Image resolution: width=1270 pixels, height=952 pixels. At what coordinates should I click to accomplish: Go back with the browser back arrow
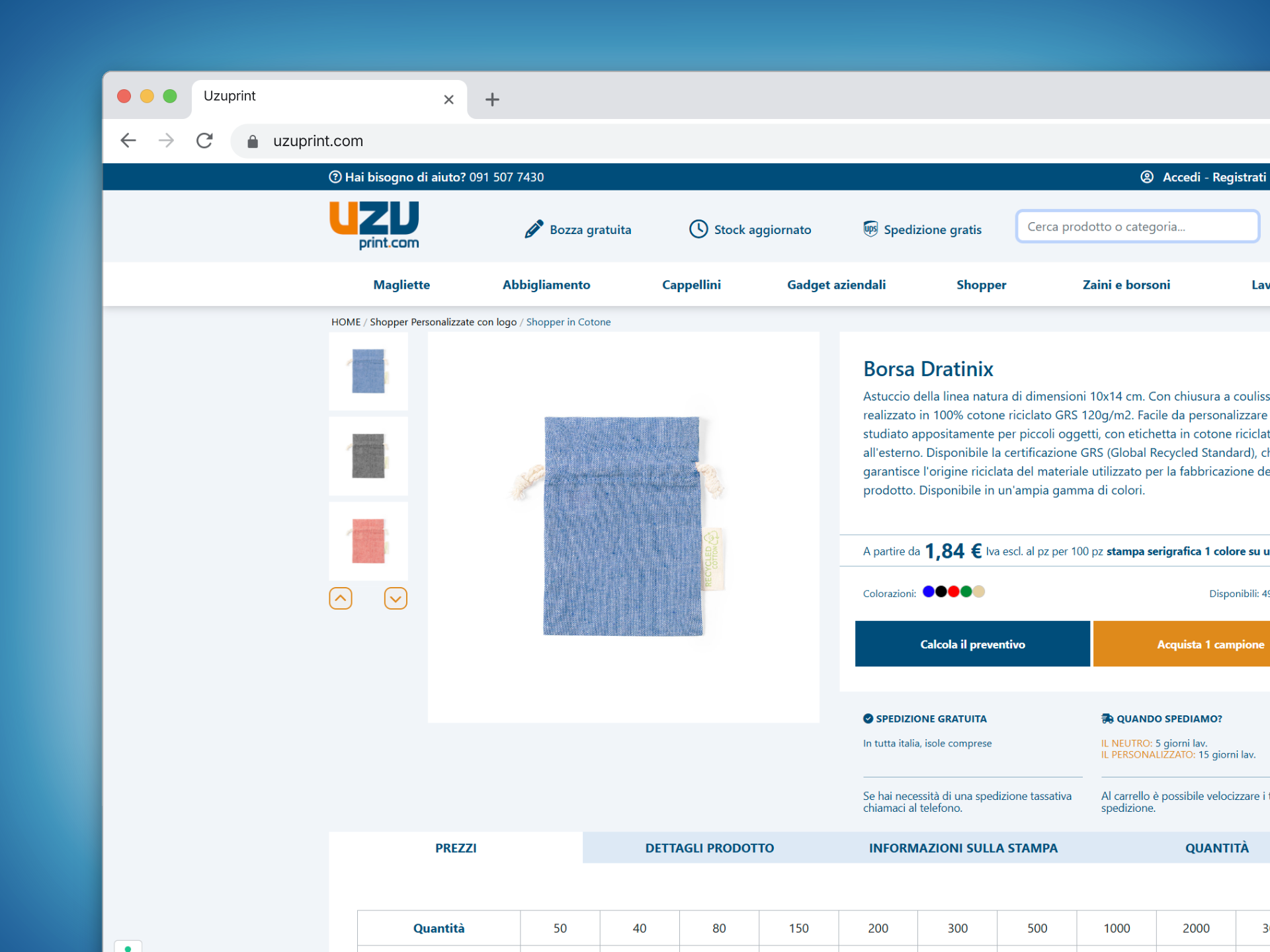tap(128, 140)
